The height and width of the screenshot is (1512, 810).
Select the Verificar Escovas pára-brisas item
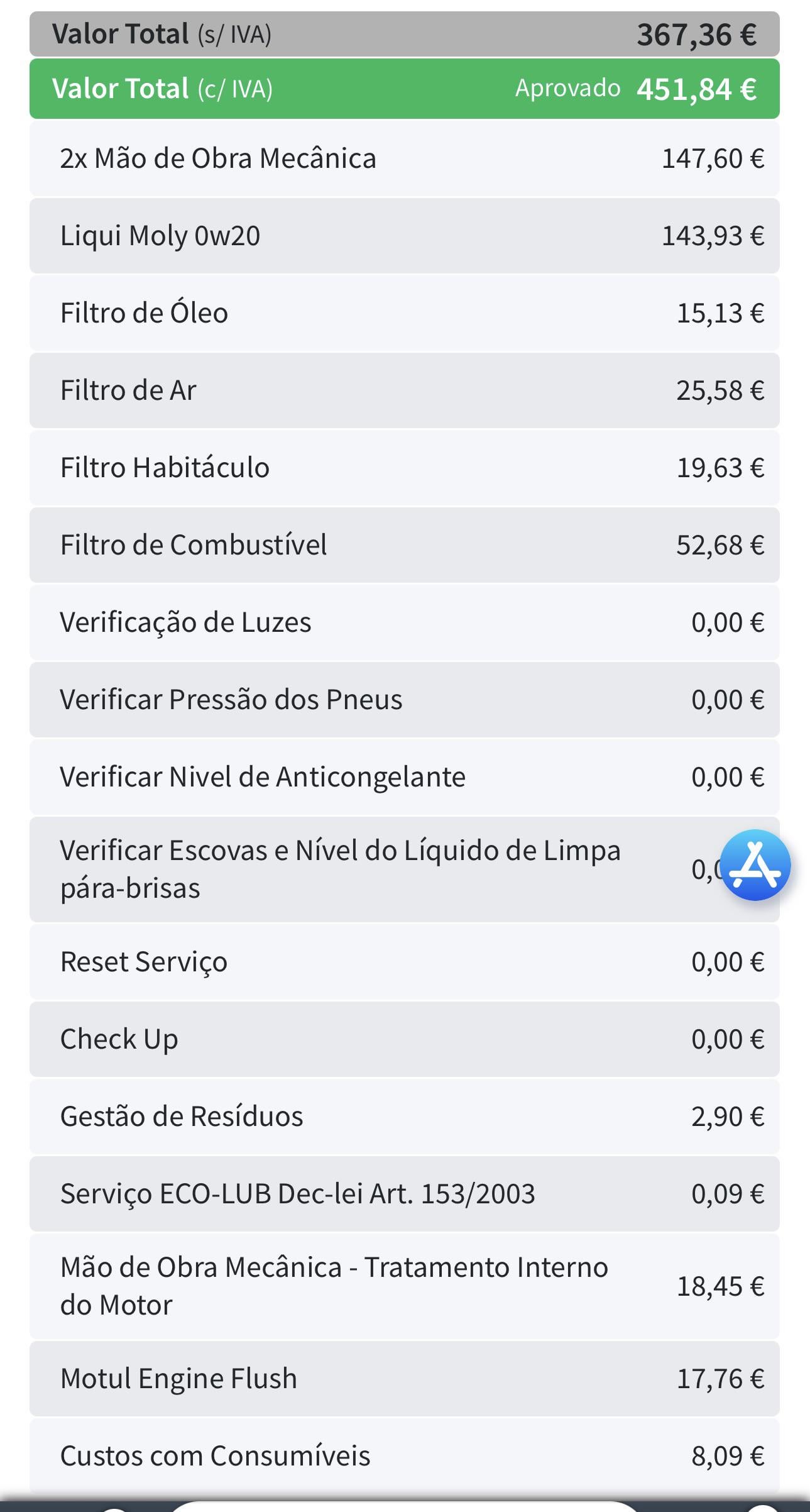tap(405, 869)
